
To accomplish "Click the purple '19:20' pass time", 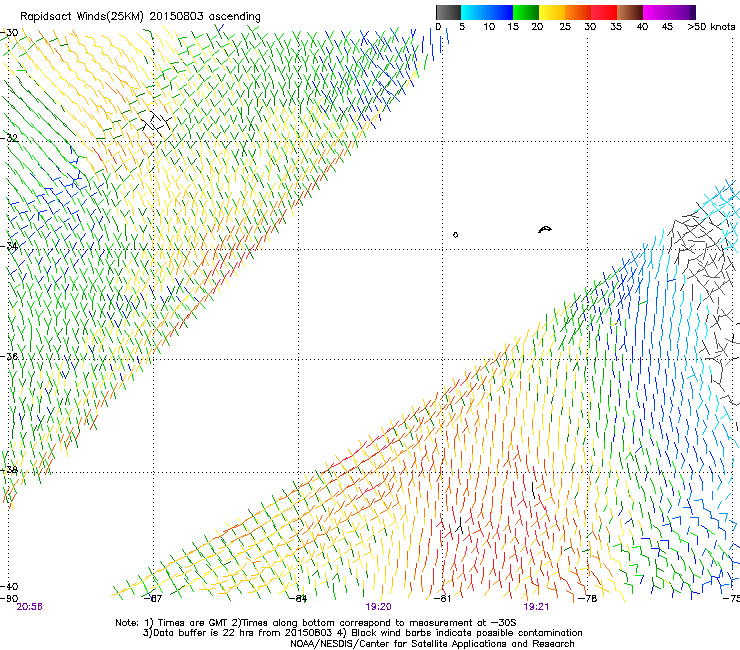I will pos(378,607).
